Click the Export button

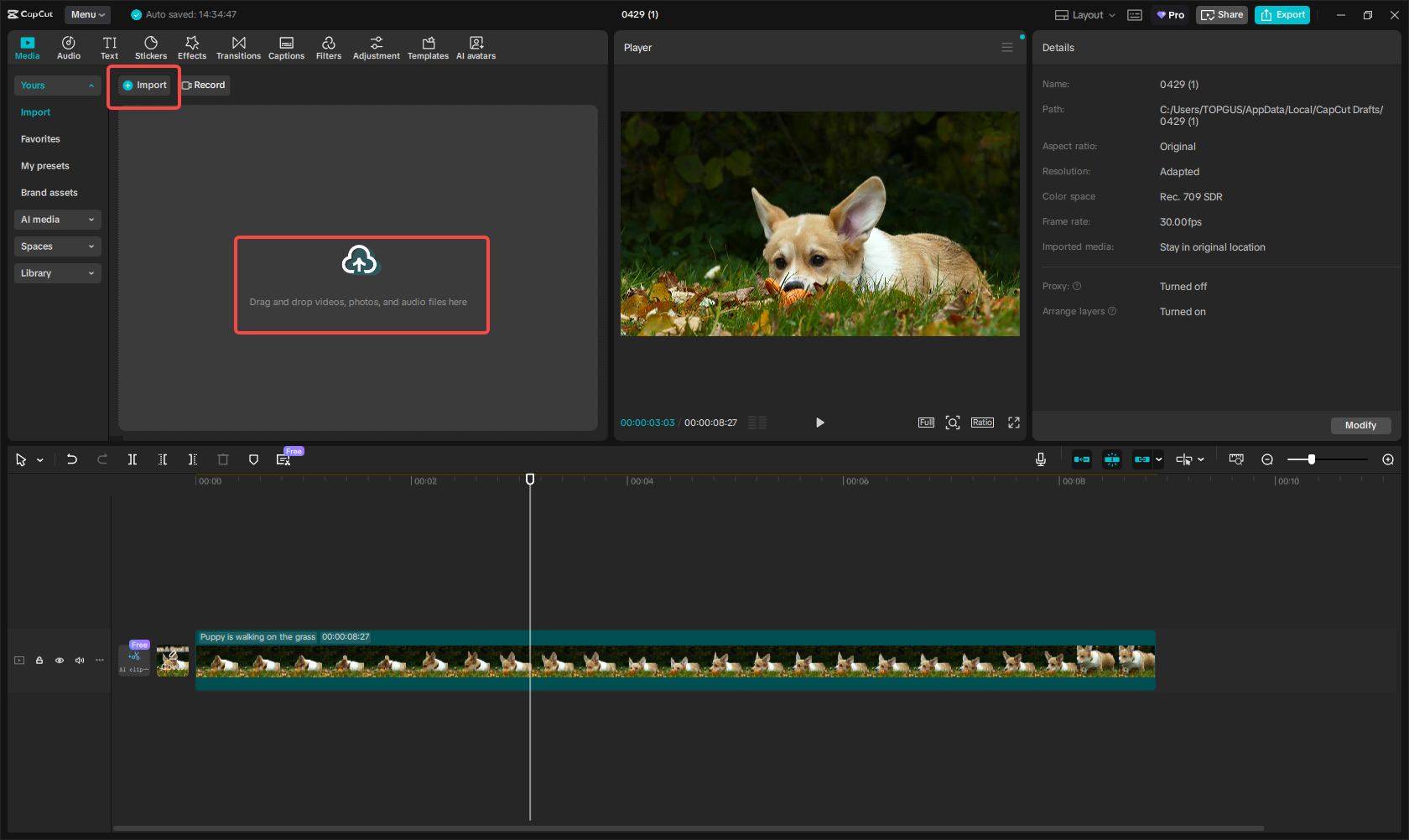coord(1282,14)
